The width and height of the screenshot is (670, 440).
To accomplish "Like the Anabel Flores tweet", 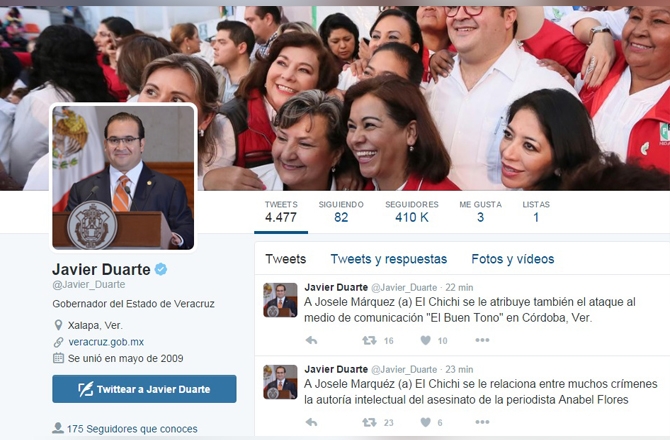I will point(426,422).
